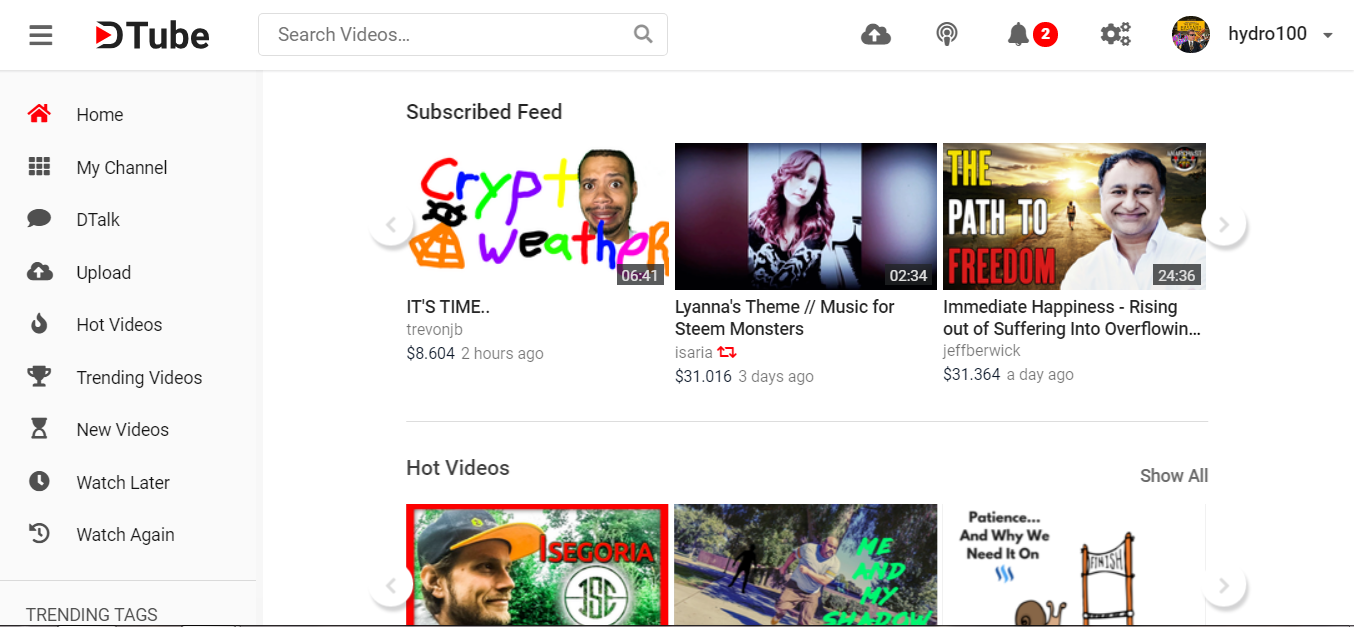Visit the jeffberwick channel link
This screenshot has width=1354, height=627.
(x=982, y=351)
